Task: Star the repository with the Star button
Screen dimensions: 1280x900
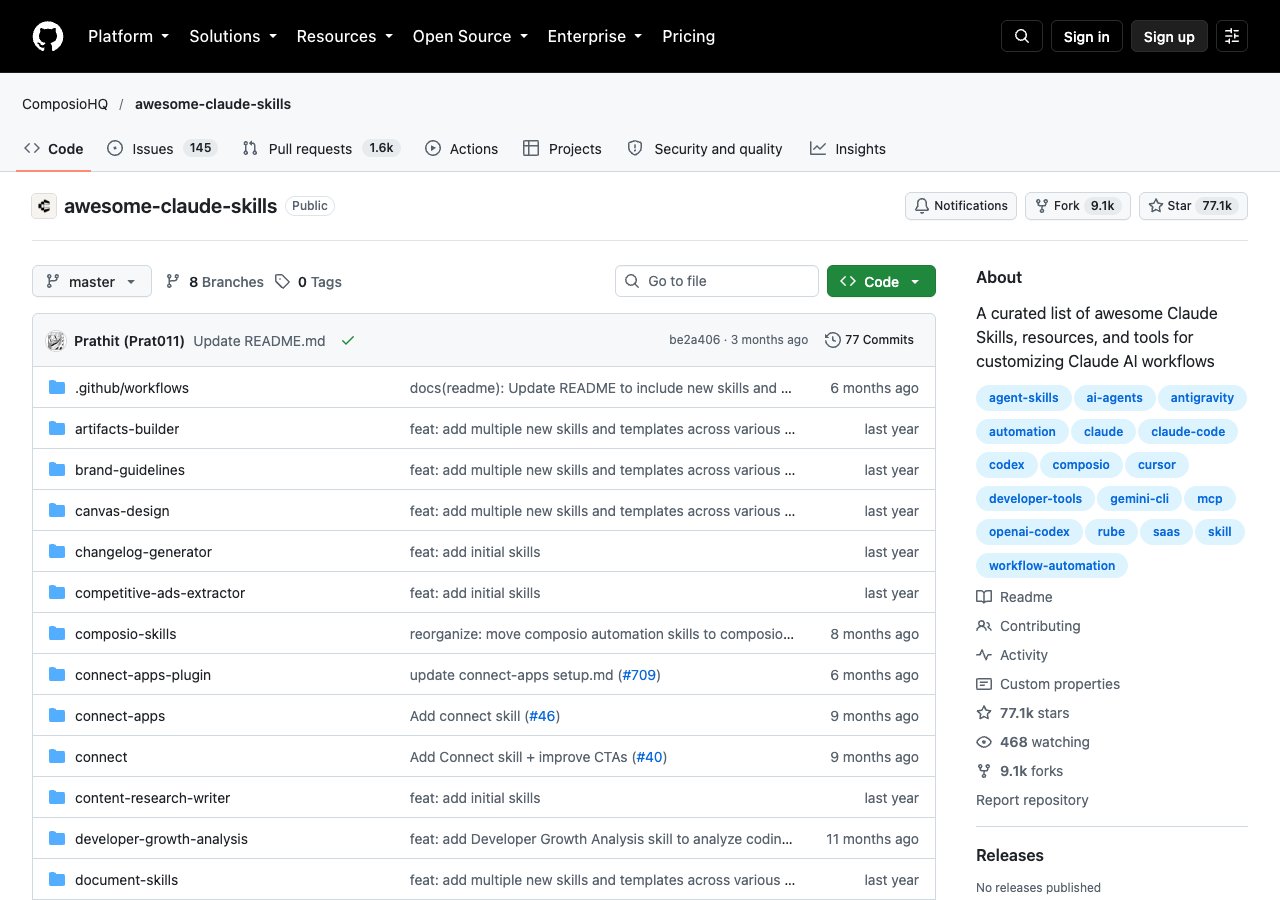Action: [1193, 206]
